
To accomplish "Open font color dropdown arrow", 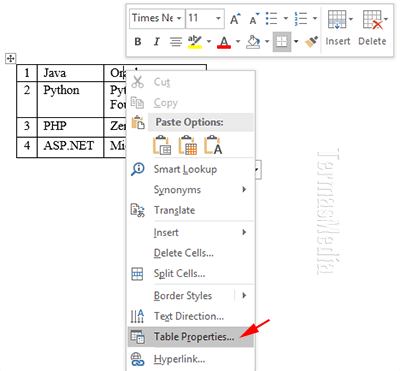I will (x=238, y=42).
